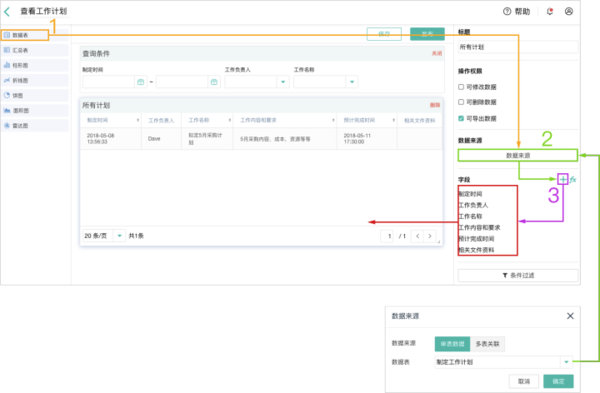The image size is (600, 393).
Task: Add a field with plus icon
Action: [563, 179]
